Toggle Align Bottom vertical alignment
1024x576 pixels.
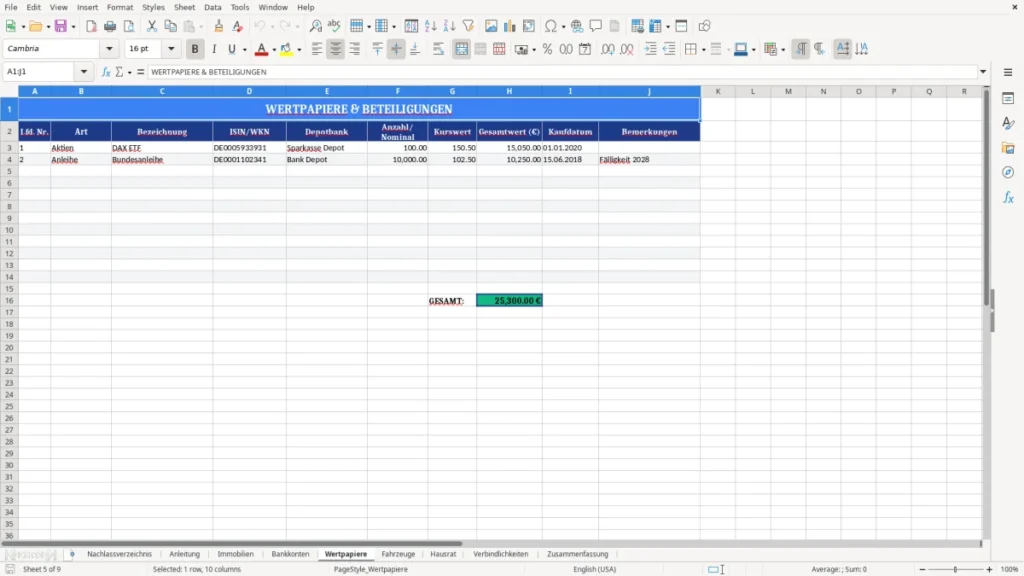click(x=415, y=49)
